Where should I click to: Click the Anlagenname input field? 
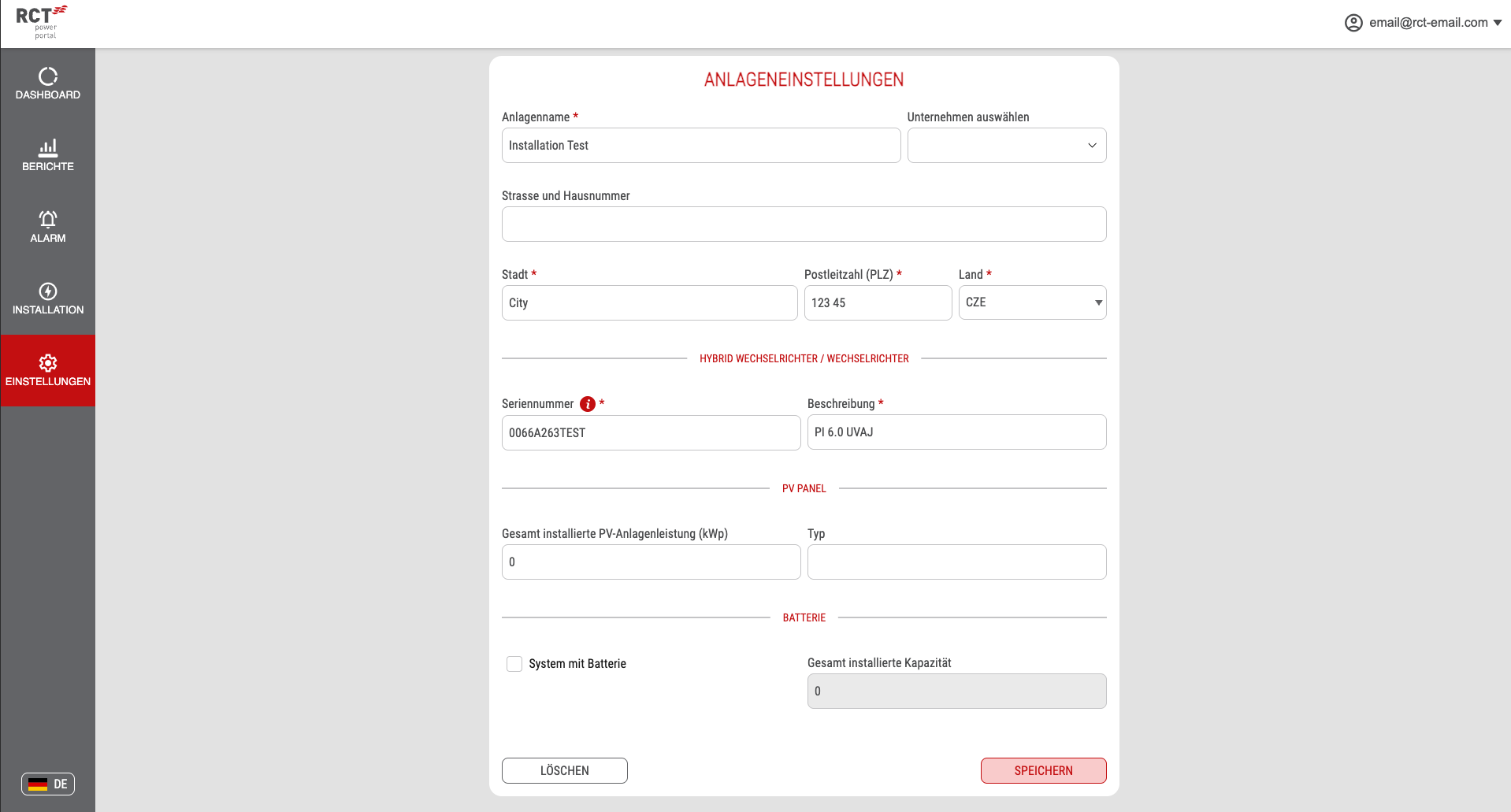tap(701, 146)
